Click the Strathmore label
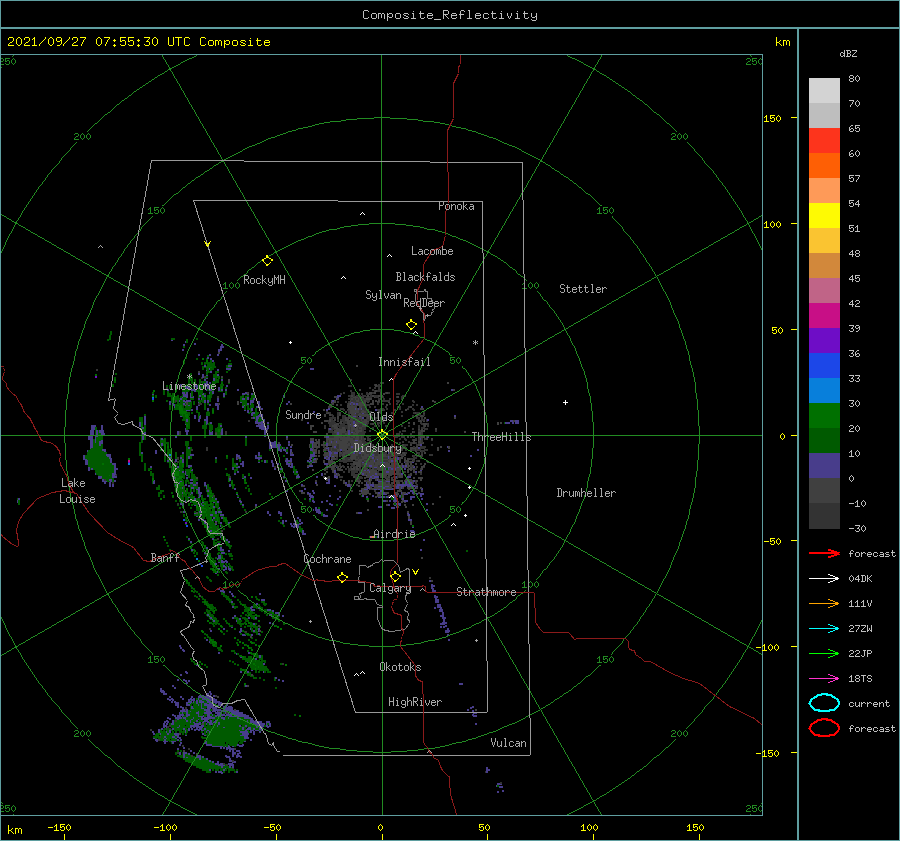The image size is (900, 841). 486,592
